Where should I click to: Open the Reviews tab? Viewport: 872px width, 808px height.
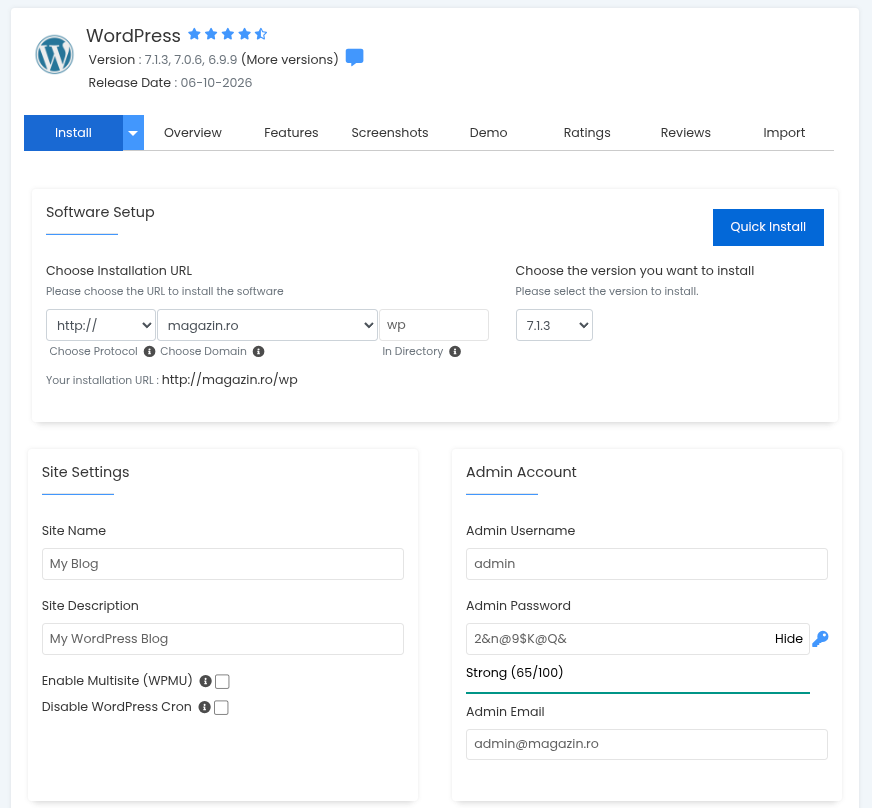[x=686, y=133]
